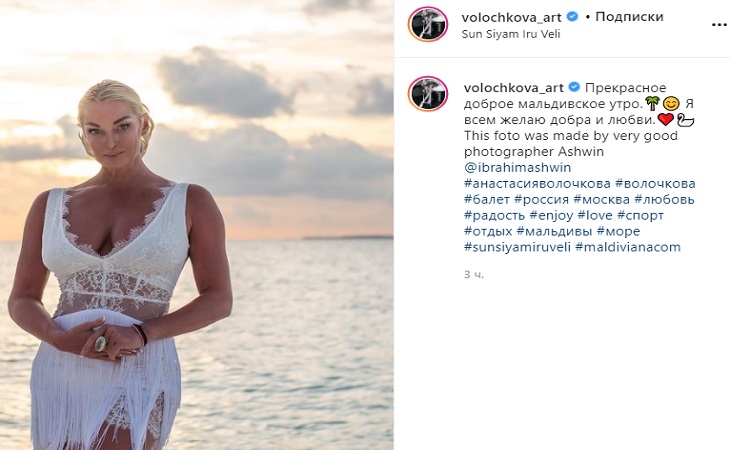This screenshot has height=450, width=730.
Task: Open the profile avatar in the post header
Action: pos(427,24)
